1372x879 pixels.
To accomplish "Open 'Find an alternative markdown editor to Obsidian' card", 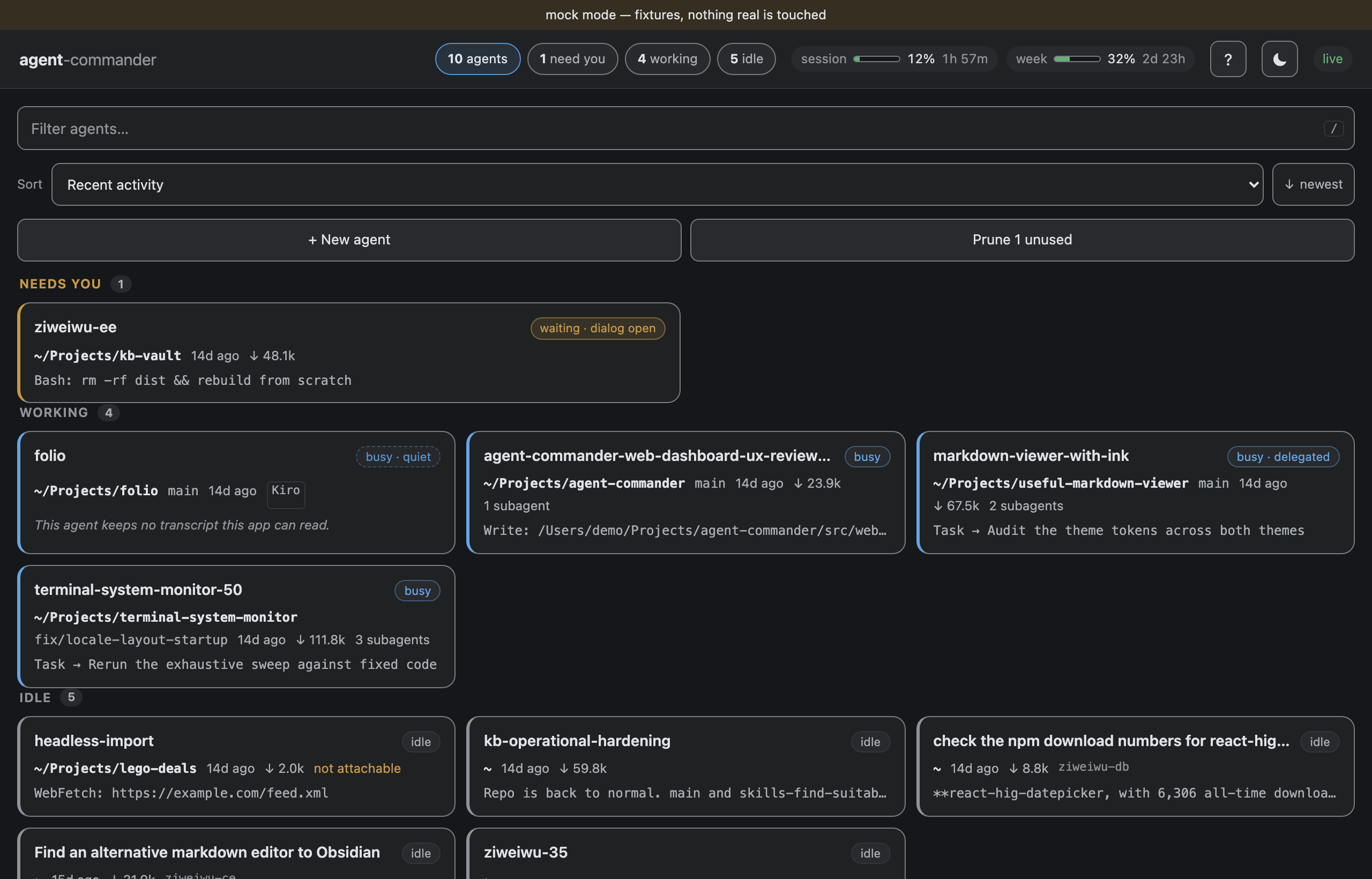I will point(207,852).
